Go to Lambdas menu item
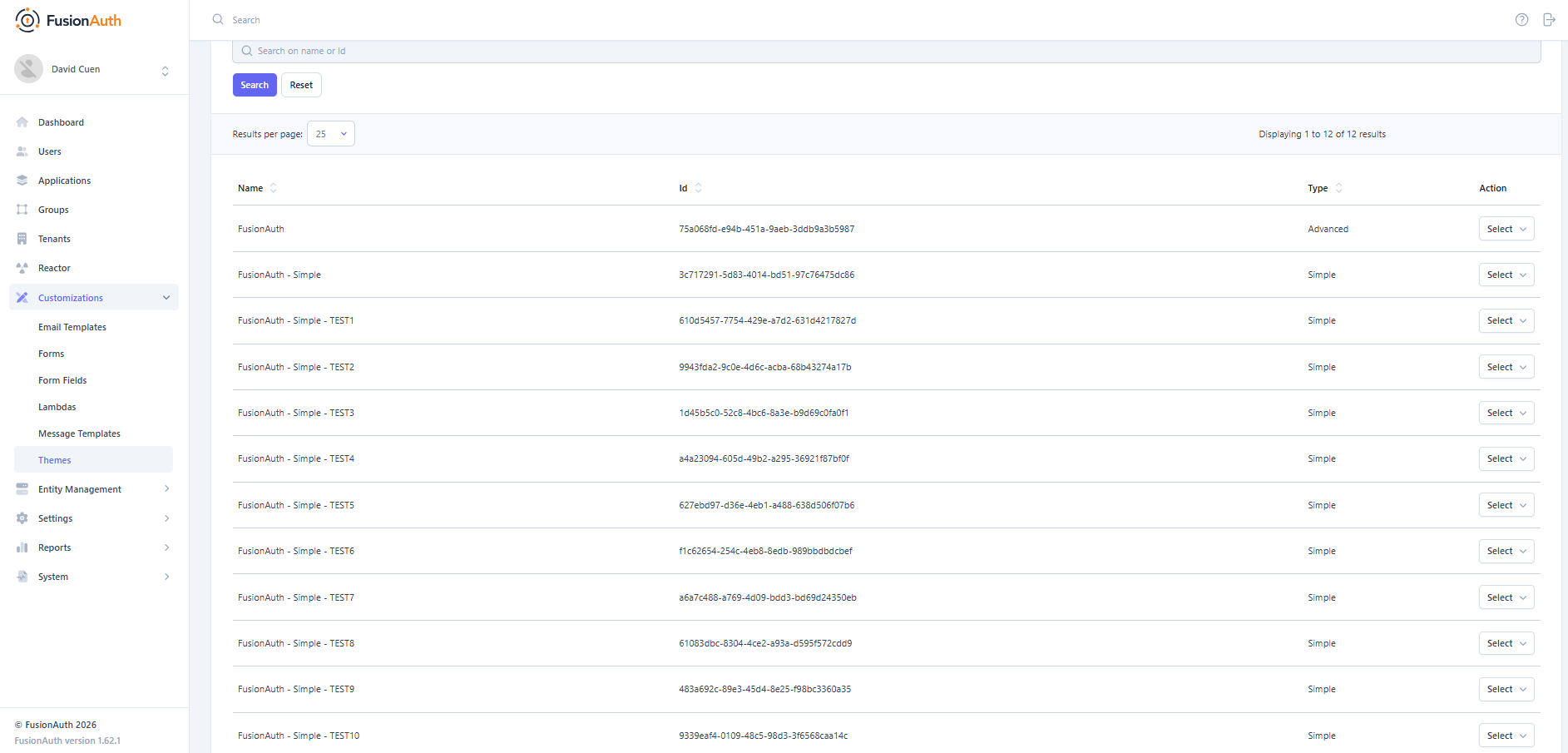This screenshot has width=1568, height=753. tap(57, 407)
